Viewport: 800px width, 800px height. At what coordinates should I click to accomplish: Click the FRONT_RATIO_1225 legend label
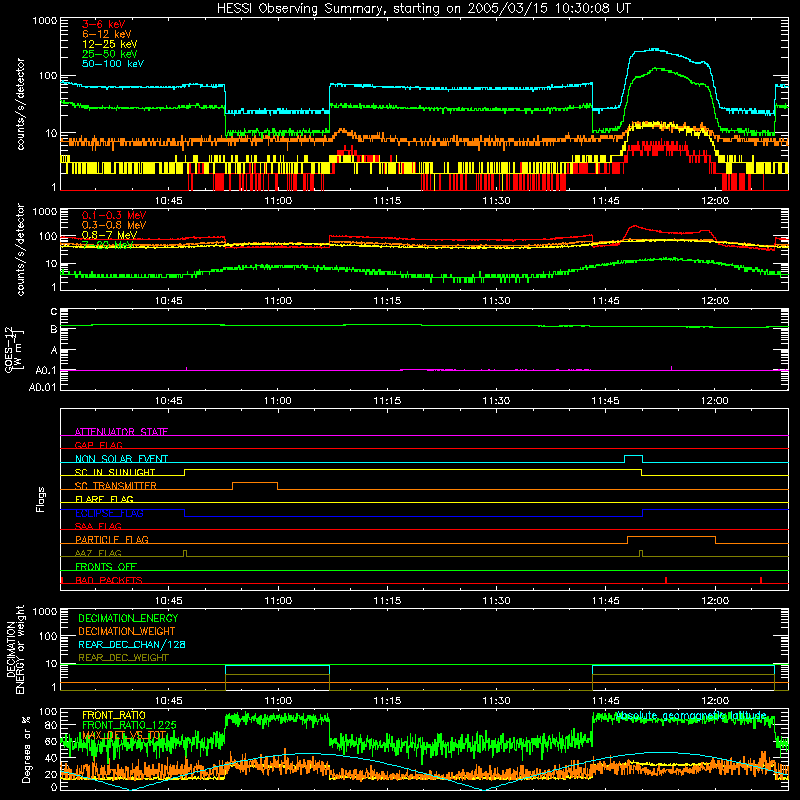[x=129, y=725]
